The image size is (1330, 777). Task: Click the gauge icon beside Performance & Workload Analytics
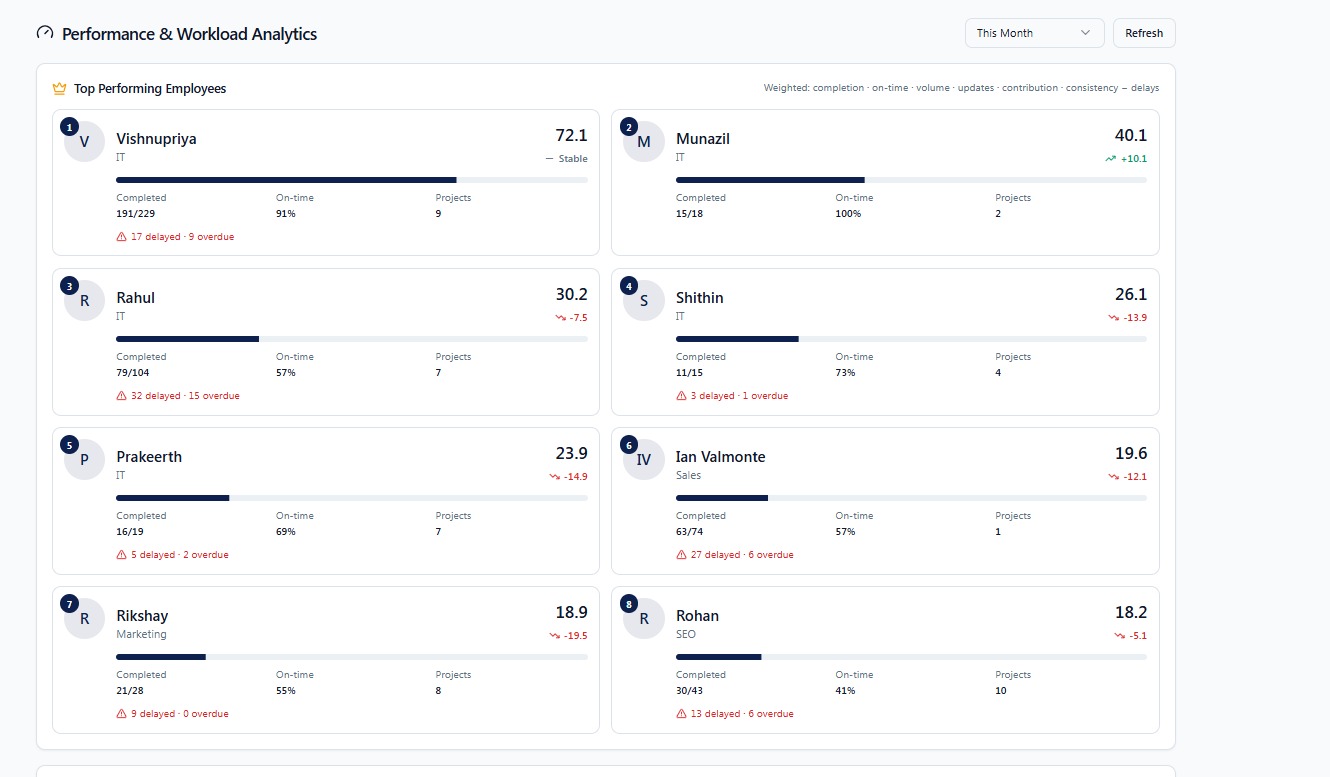(45, 33)
